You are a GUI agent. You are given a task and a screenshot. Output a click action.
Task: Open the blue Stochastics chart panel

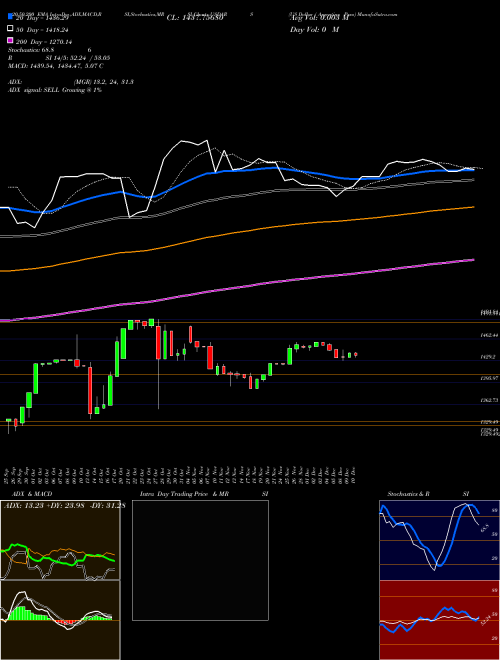439,540
